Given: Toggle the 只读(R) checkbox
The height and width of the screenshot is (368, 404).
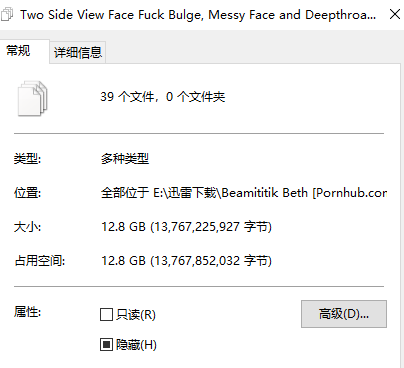Looking at the screenshot, I should tap(106, 314).
